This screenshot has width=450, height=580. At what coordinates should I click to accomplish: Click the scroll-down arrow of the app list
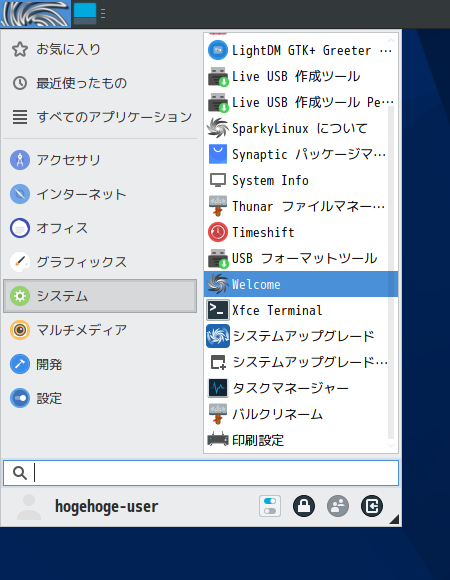[391, 446]
